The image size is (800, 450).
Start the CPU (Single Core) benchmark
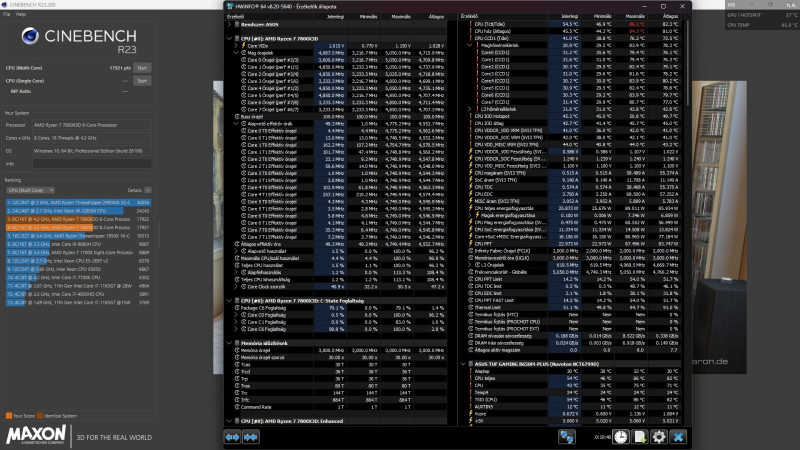coord(142,81)
